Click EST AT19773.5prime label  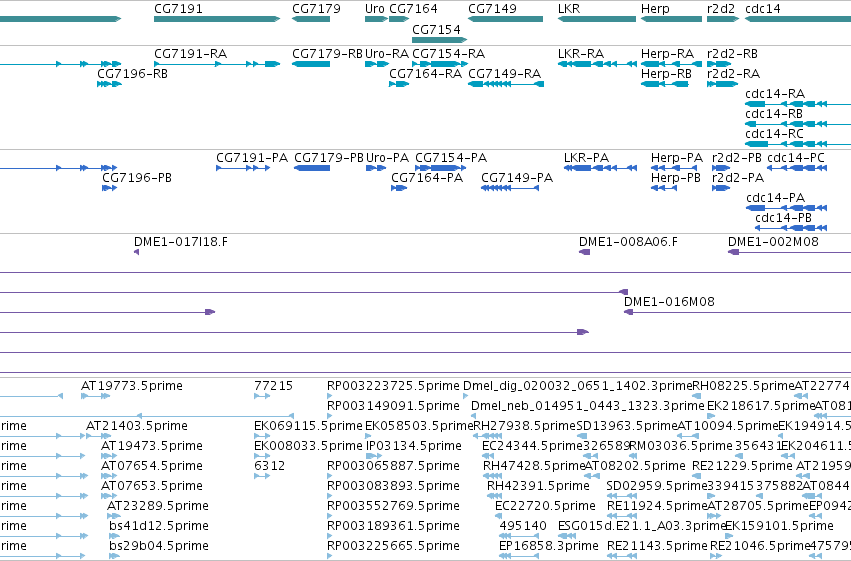[x=132, y=386]
